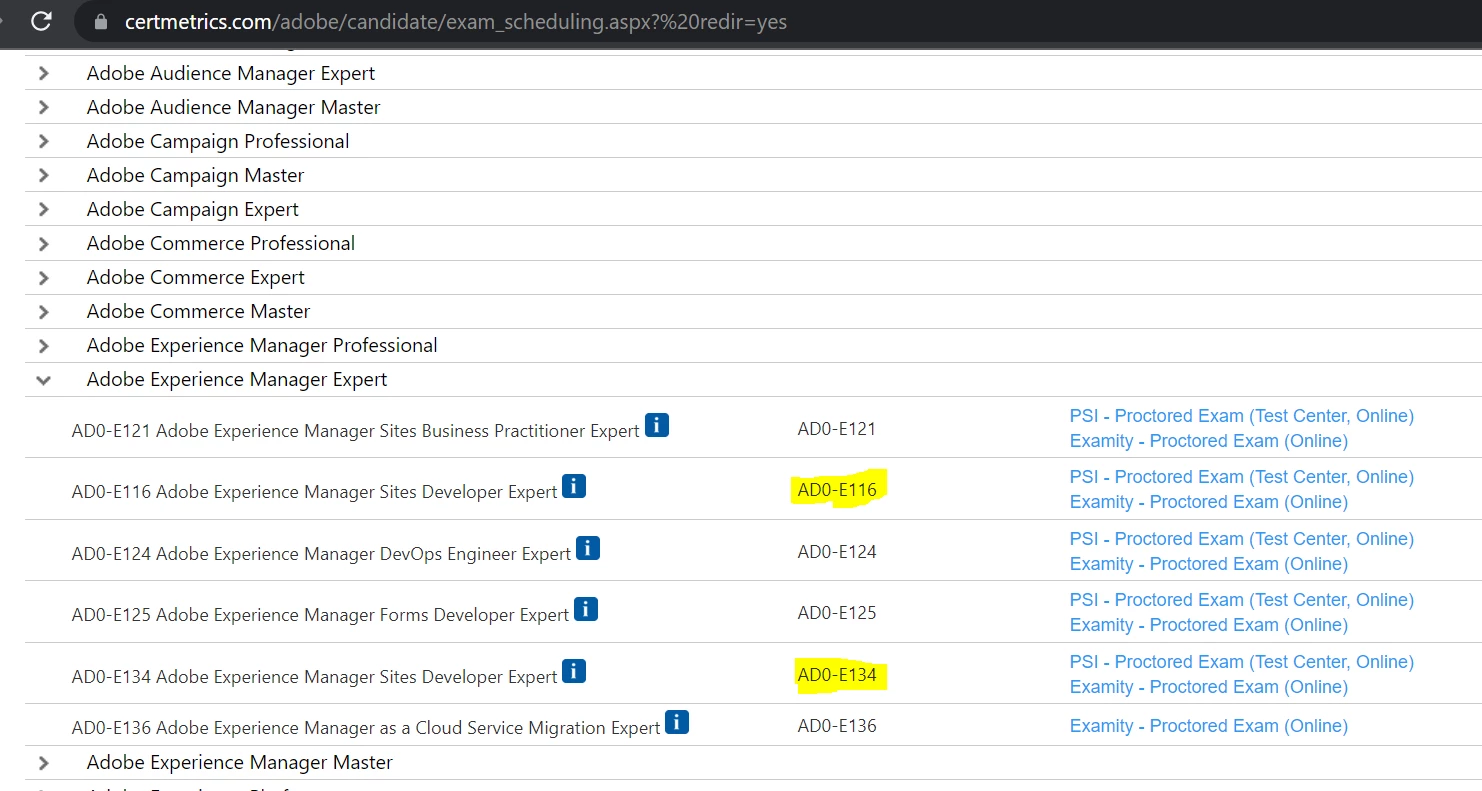Expand the Adobe Commerce Expert chevron
The width and height of the screenshot is (1482, 791).
pyautogui.click(x=43, y=277)
